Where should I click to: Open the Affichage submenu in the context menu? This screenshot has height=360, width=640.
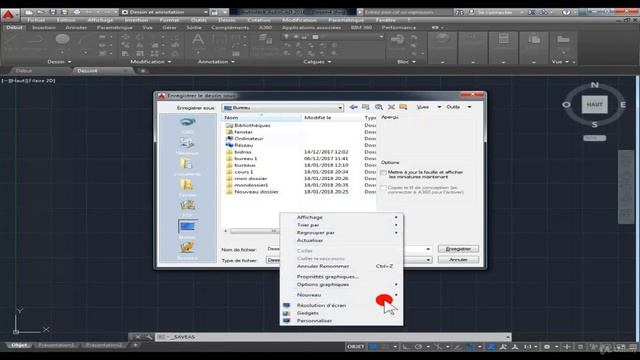click(342, 217)
